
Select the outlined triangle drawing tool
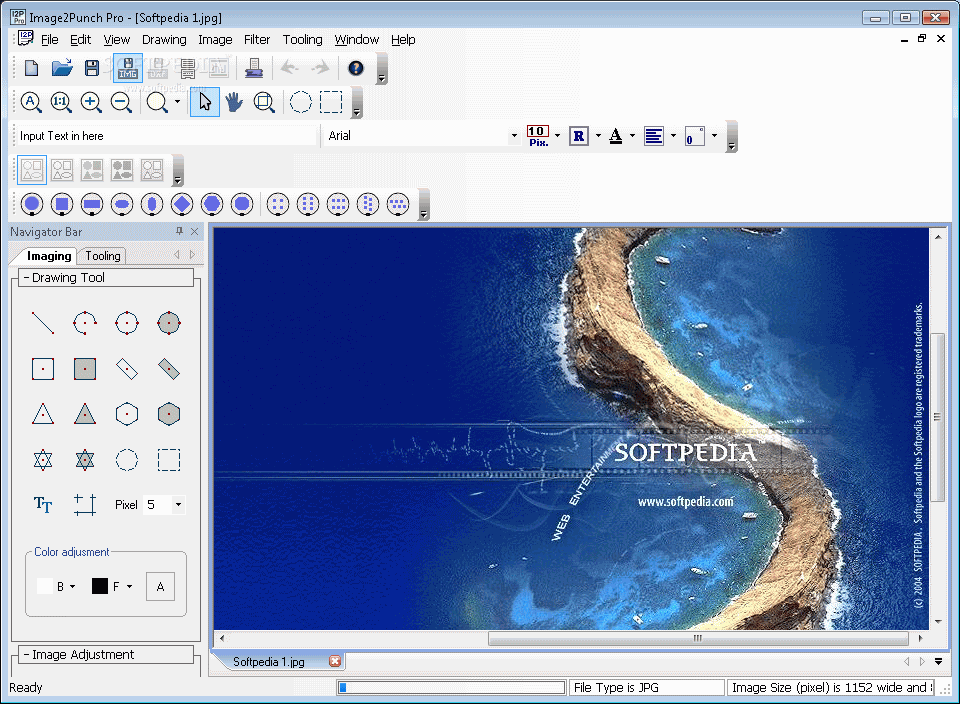[43, 414]
